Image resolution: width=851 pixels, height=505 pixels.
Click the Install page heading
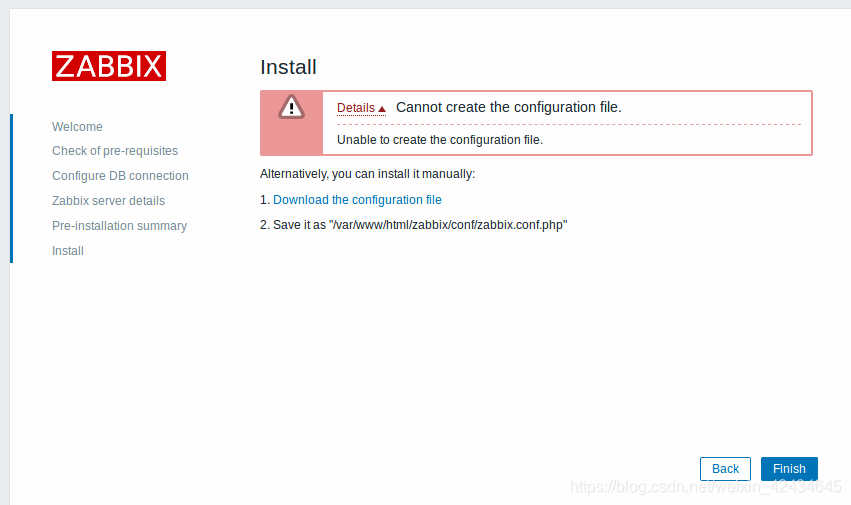(x=288, y=67)
